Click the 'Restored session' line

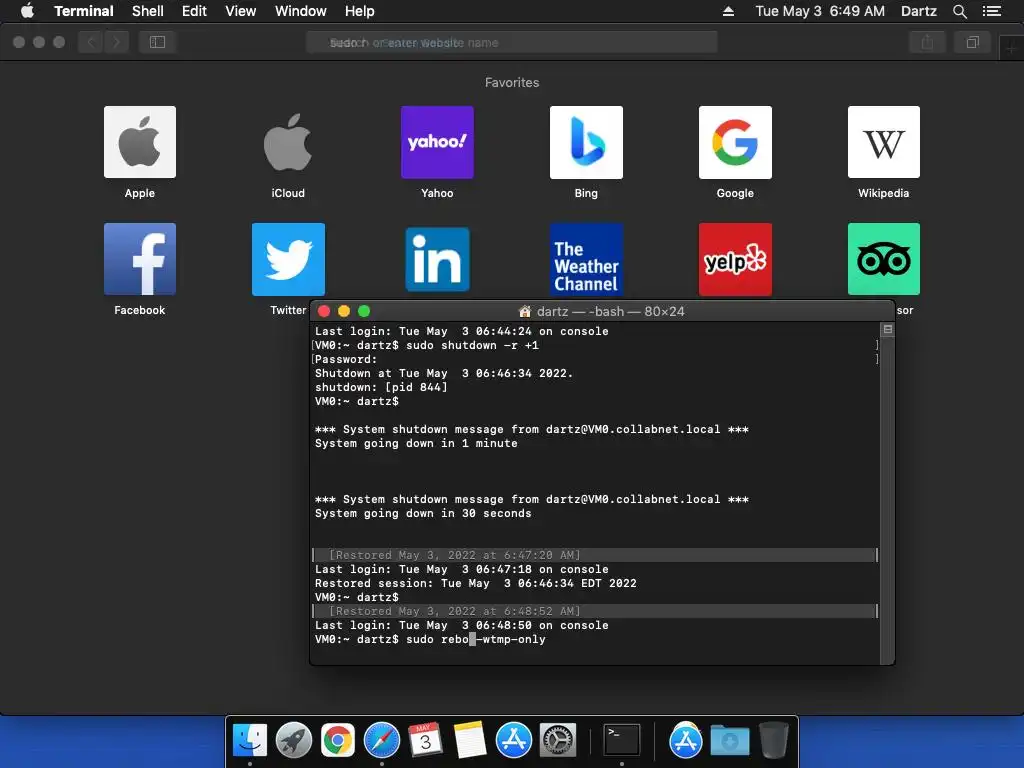point(475,583)
